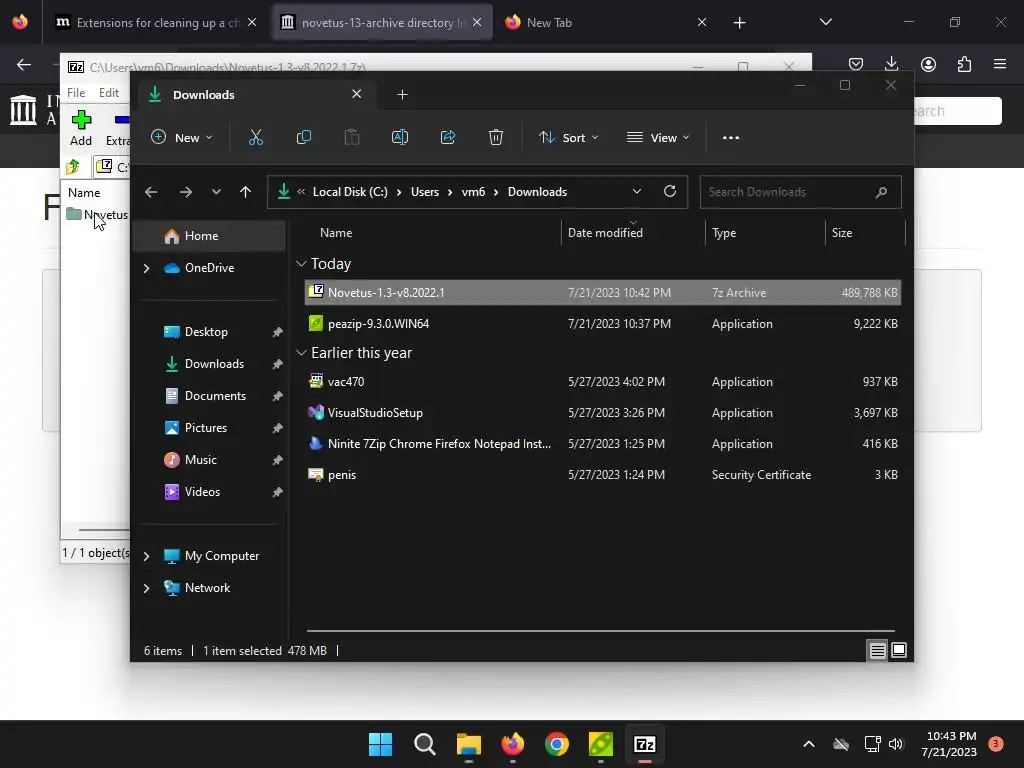Open the Windows Start button on taskbar
The width and height of the screenshot is (1024, 768).
[381, 744]
